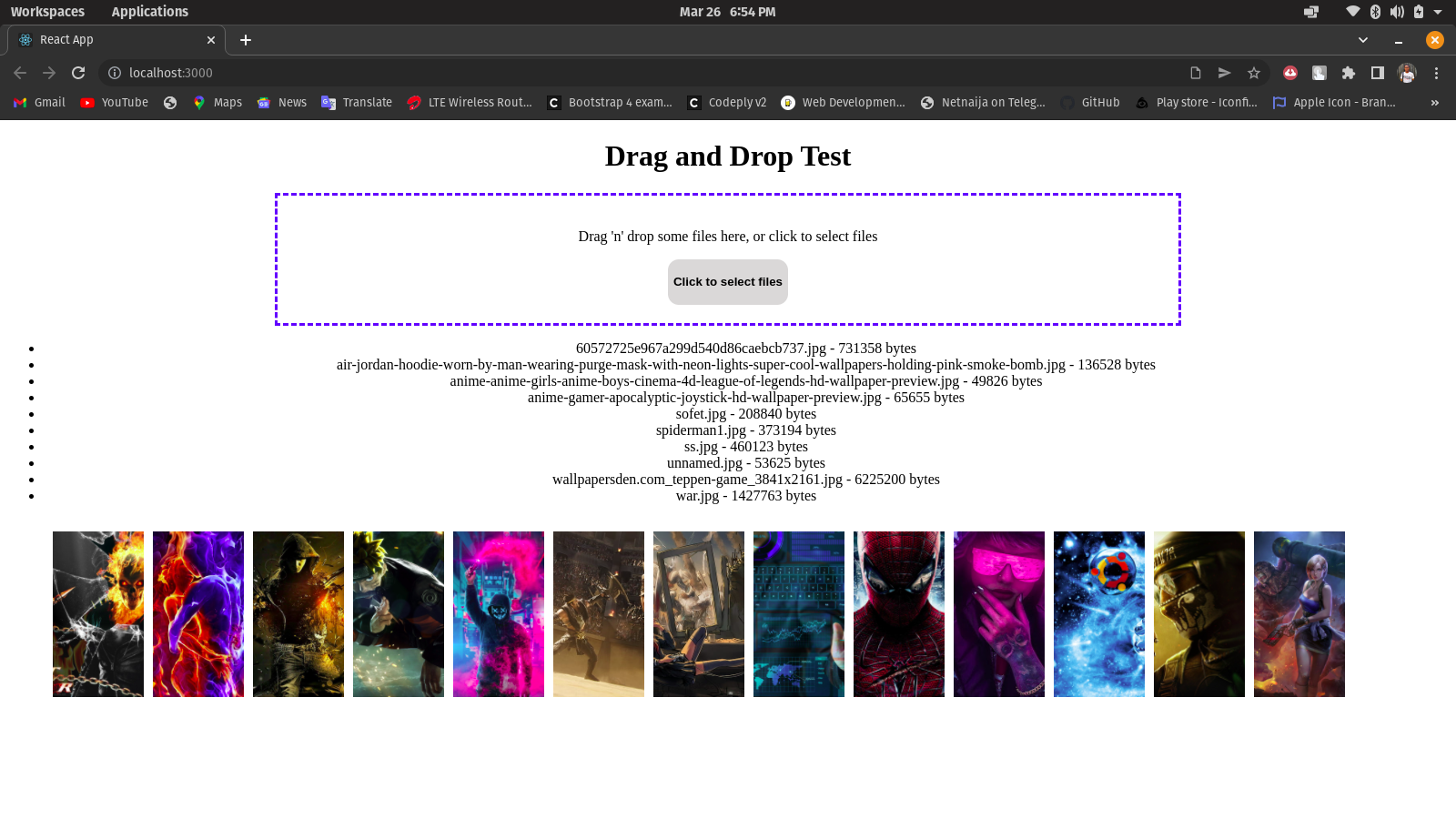Open Play store Iconfinder bookmark

point(1197,103)
